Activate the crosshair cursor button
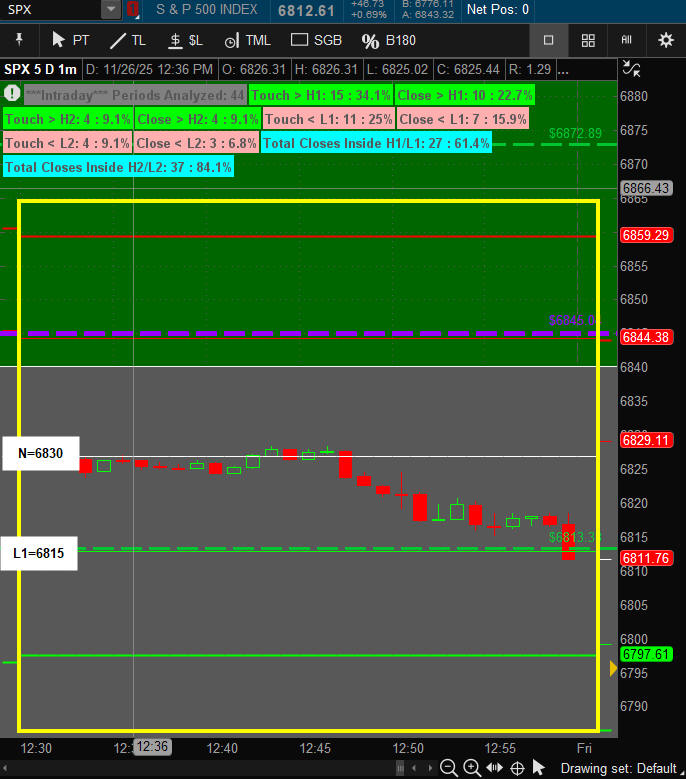Image resolution: width=686 pixels, height=779 pixels. coord(517,768)
